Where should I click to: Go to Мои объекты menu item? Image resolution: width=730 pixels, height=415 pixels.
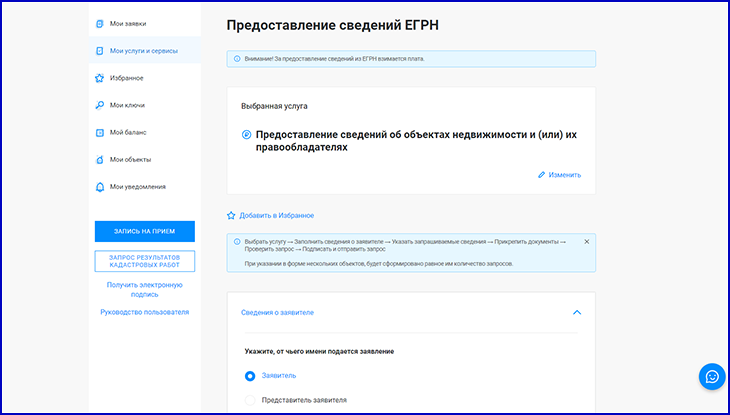point(130,160)
